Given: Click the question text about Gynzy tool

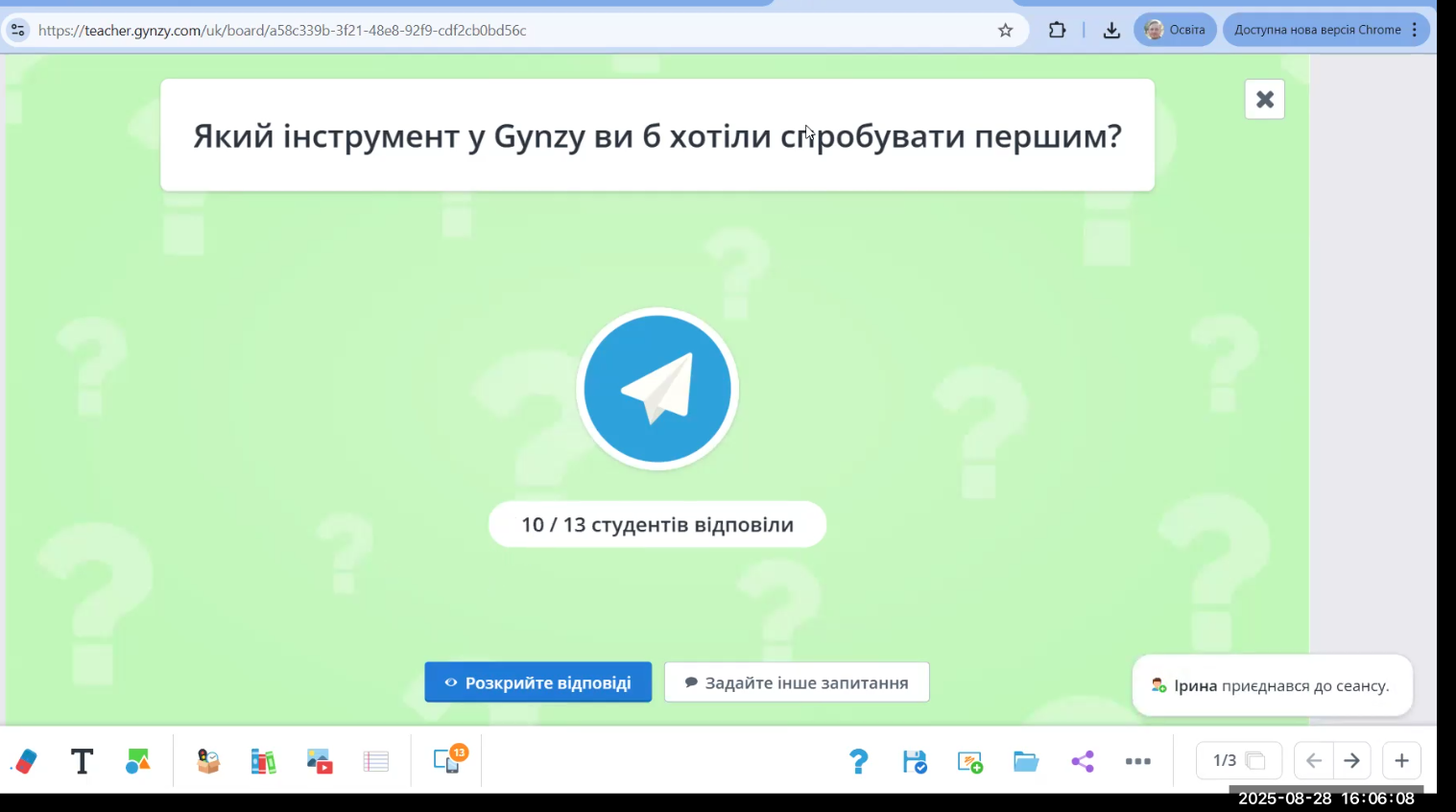Looking at the screenshot, I should pyautogui.click(x=657, y=135).
